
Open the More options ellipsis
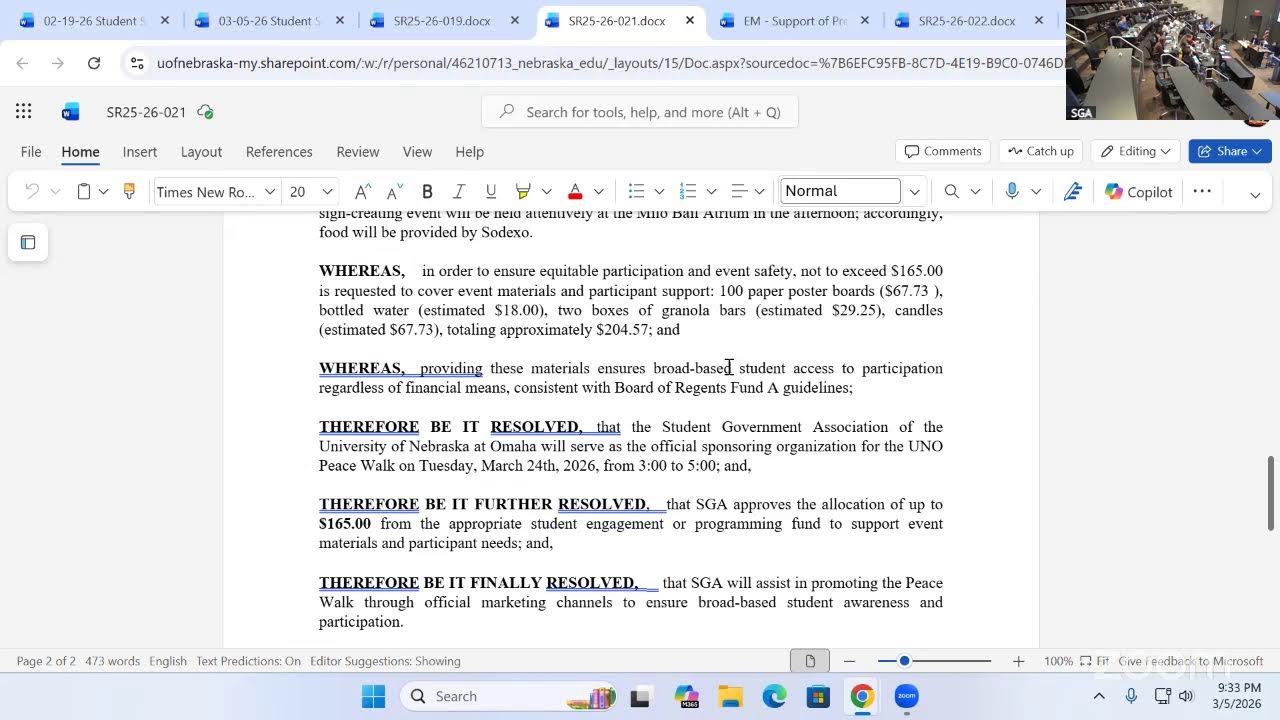1202,191
